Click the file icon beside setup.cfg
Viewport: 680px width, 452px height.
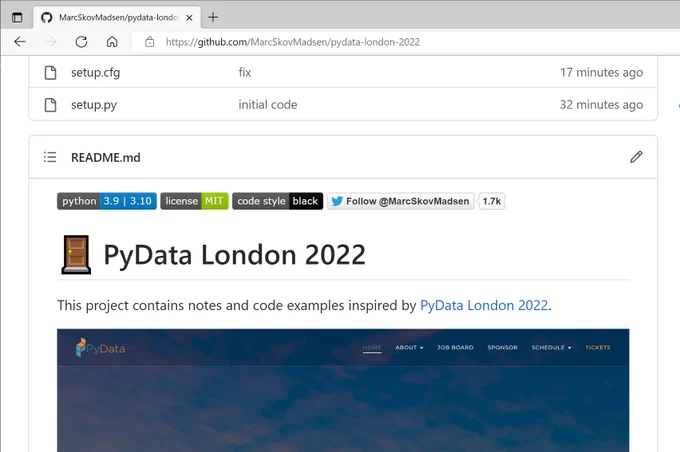click(50, 72)
